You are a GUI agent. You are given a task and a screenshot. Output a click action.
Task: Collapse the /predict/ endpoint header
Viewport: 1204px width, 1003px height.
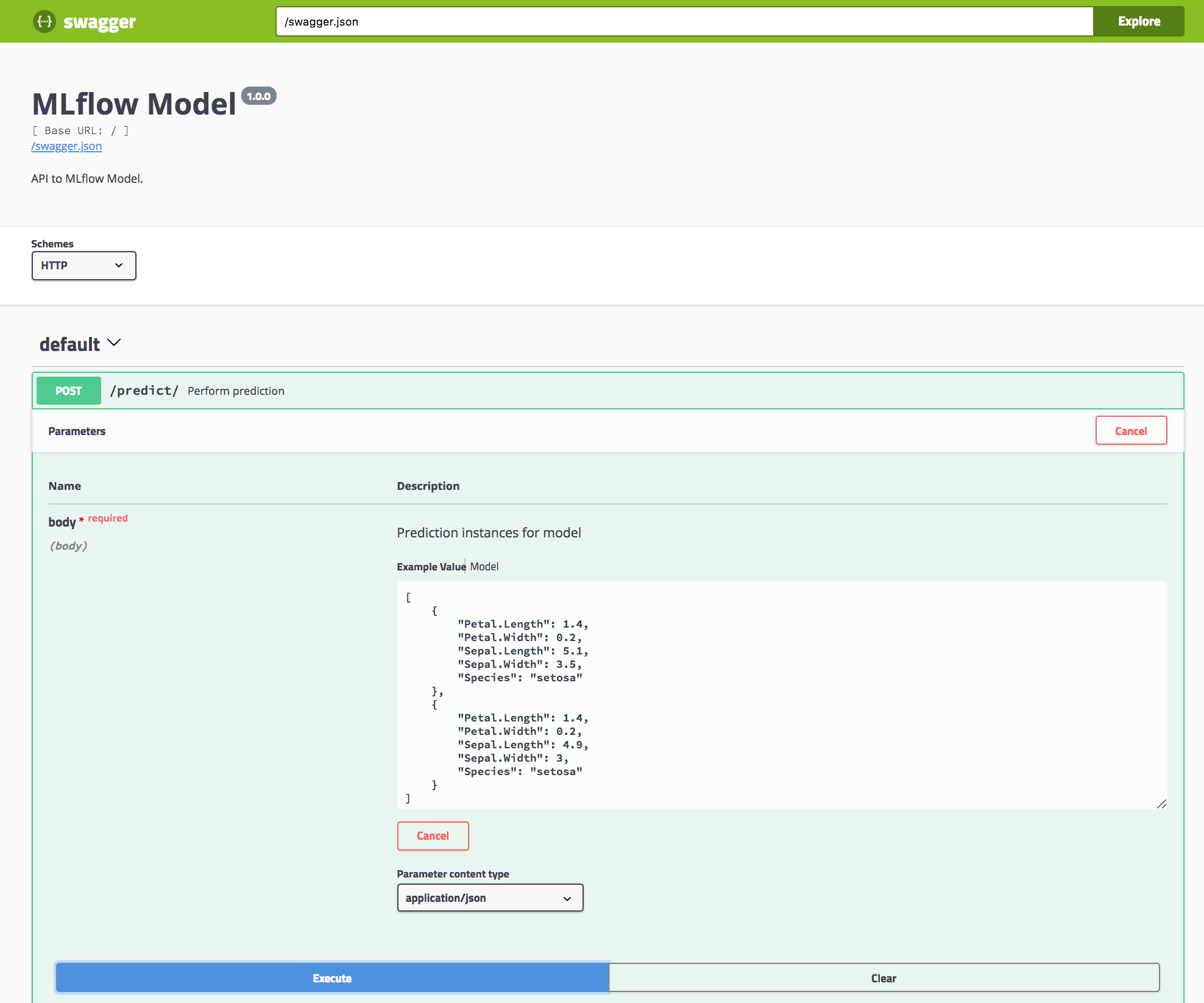(x=609, y=391)
